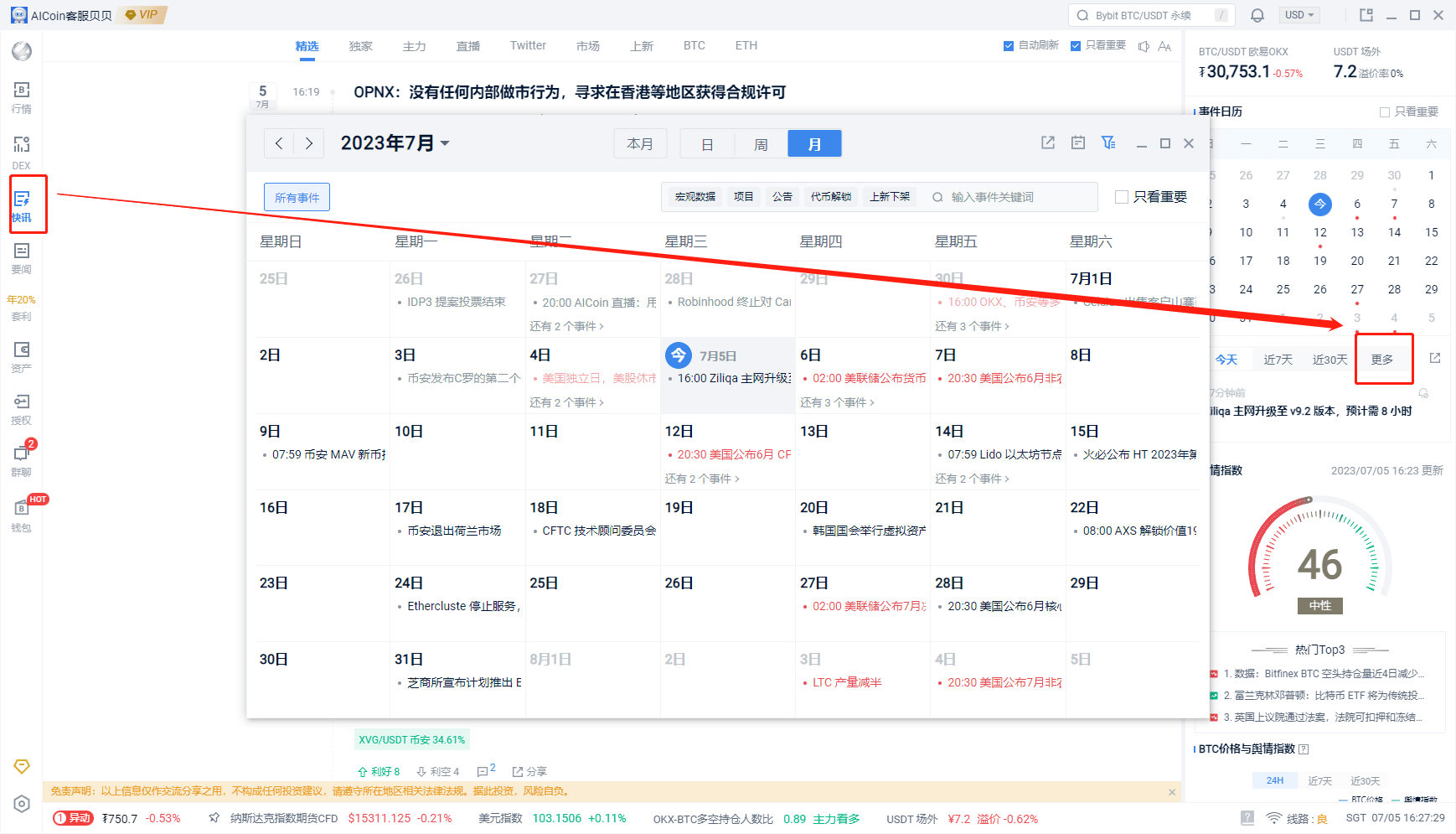Expand 还有 2 个事件 on July 14
This screenshot has width=1456, height=834.
pos(972,479)
